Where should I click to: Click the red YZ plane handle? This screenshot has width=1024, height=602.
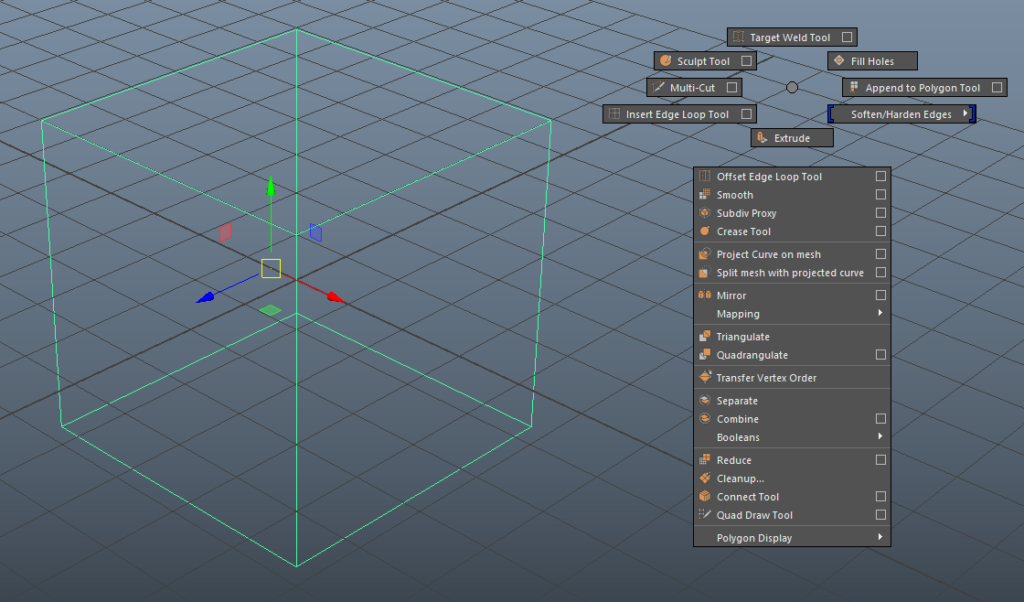coord(225,232)
